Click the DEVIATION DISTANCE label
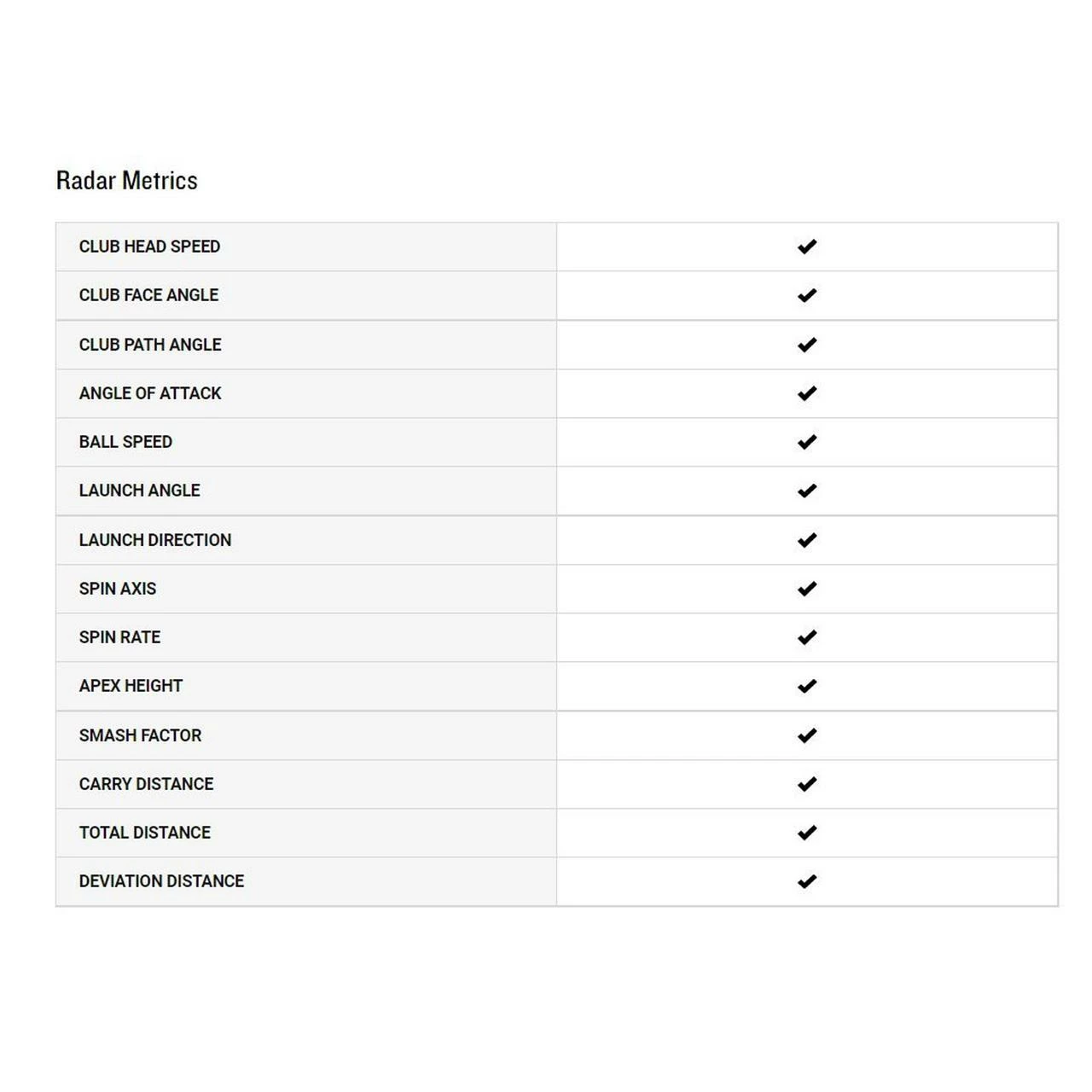Screen dimensions: 1092x1092 (161, 881)
